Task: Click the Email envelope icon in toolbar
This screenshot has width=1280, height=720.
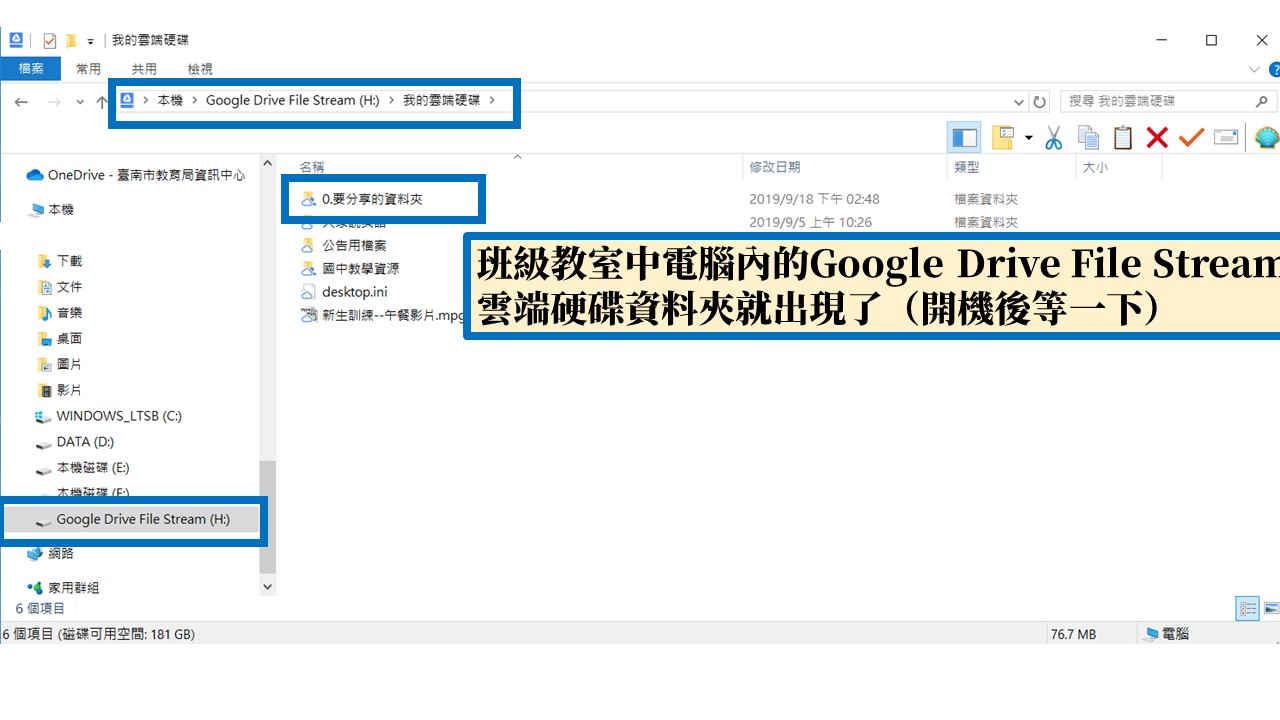Action: [1226, 138]
